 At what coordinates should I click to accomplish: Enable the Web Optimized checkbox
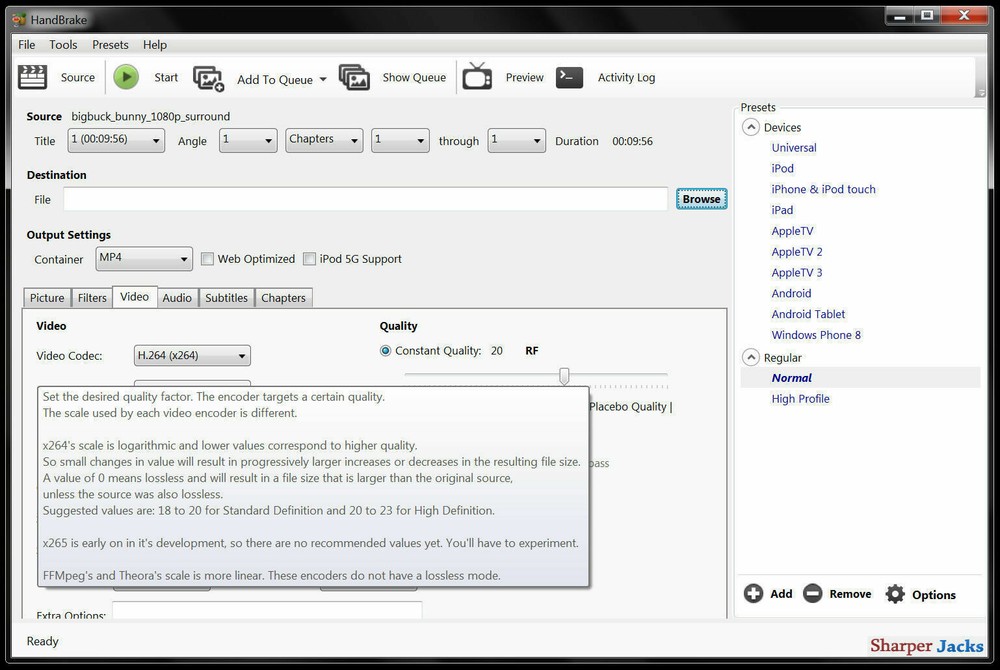(207, 258)
